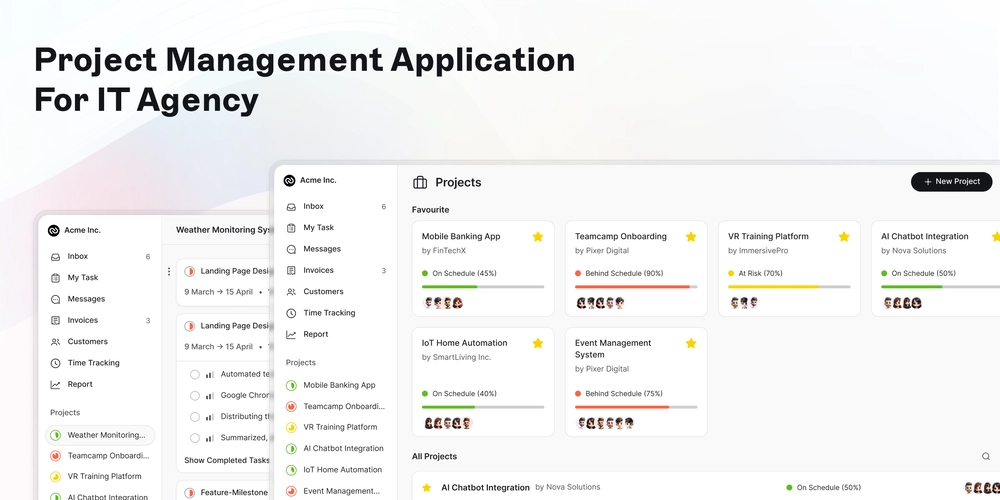This screenshot has width=1000, height=500.
Task: Click Mobile Banking App progress bar
Action: (483, 287)
